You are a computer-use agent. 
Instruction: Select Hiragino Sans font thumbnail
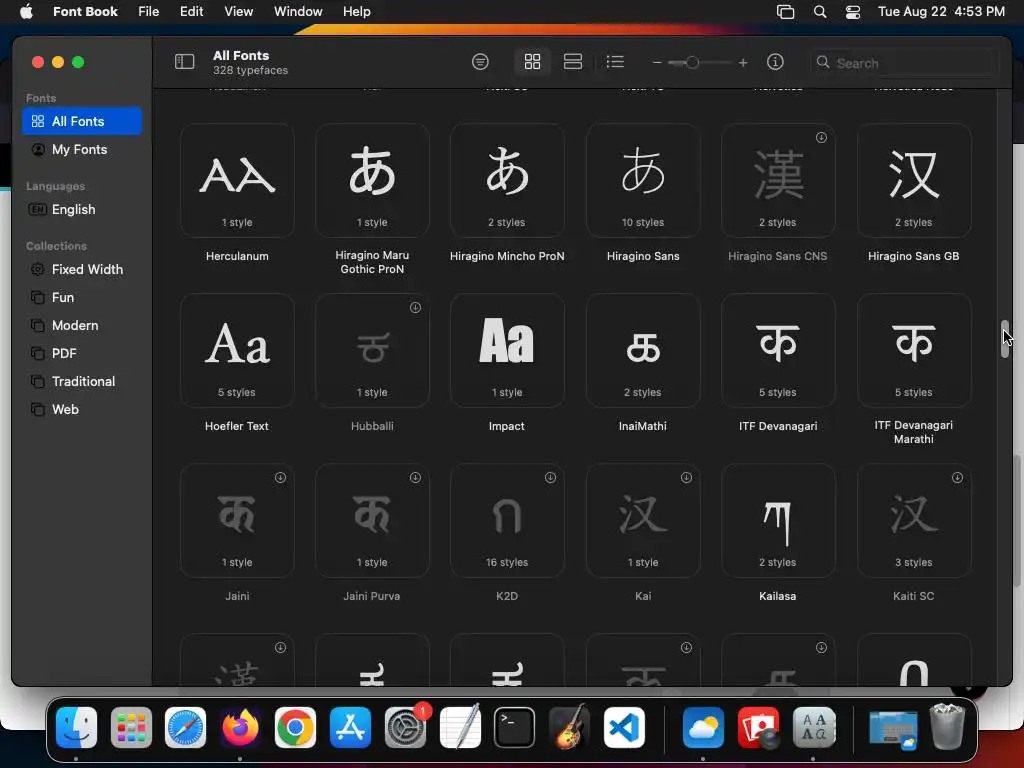point(643,180)
